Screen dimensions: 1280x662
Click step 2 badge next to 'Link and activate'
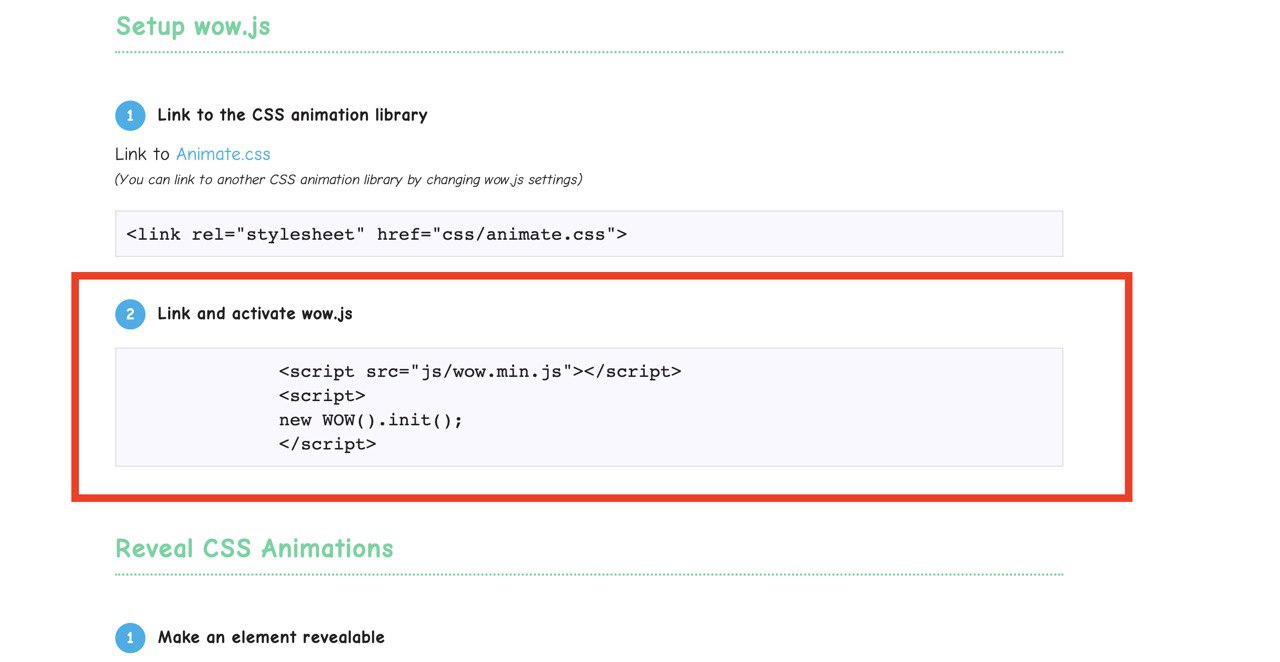(130, 314)
